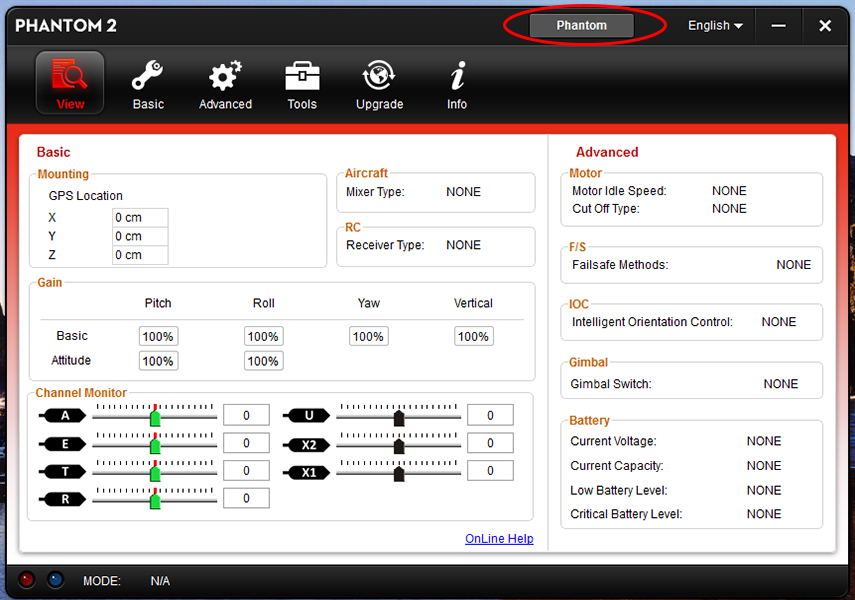The width and height of the screenshot is (855, 600).
Task: Select the Attitude Roll gain value
Action: click(263, 361)
